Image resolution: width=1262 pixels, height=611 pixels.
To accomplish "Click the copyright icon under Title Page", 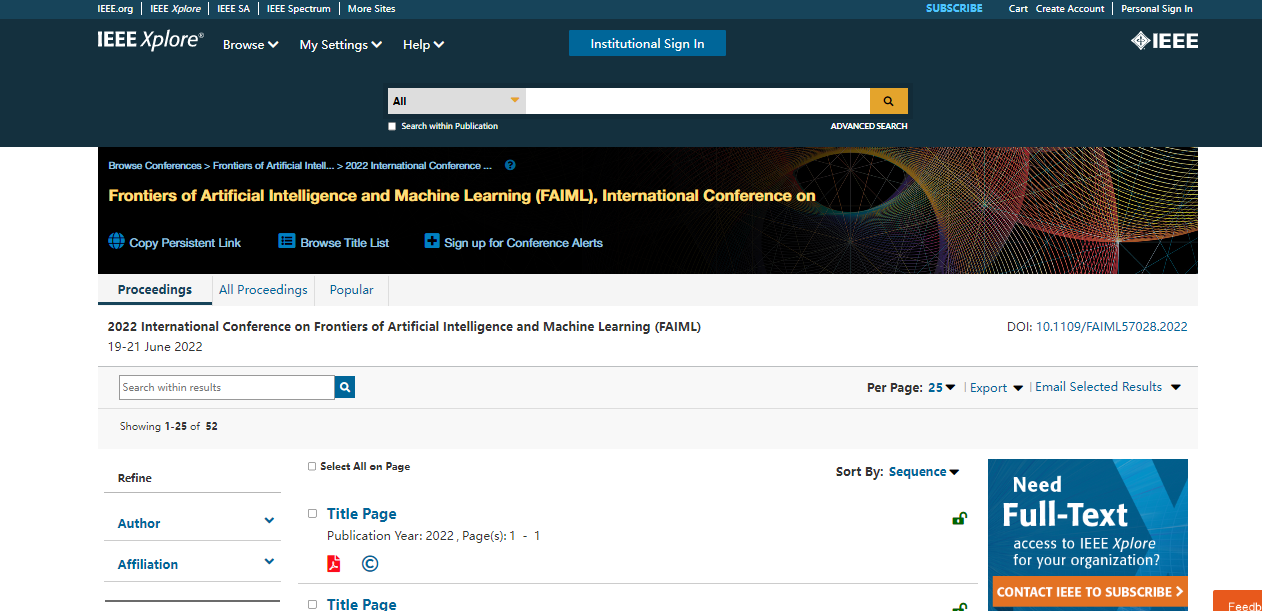I will point(370,564).
